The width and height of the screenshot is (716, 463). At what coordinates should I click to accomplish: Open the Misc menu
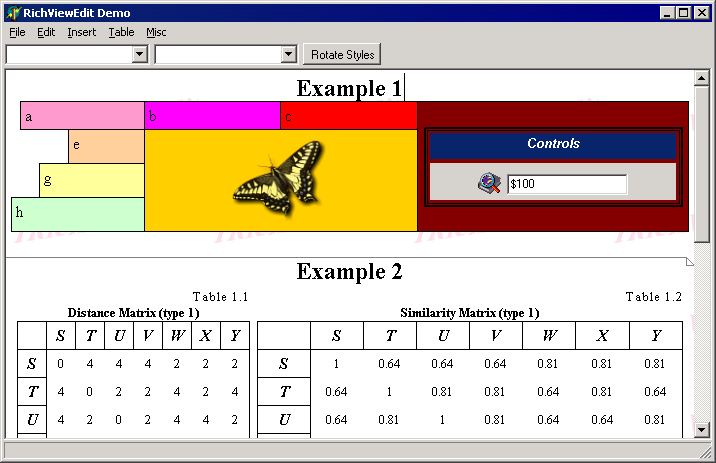156,32
